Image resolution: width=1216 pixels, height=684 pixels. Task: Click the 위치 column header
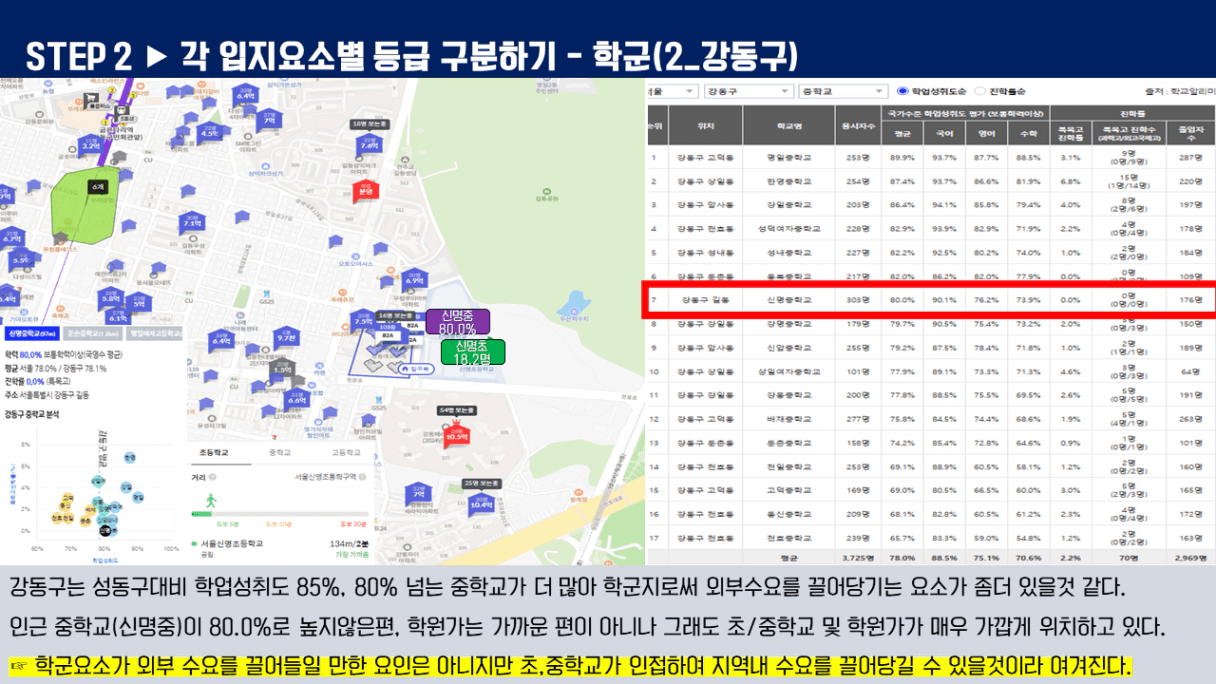pyautogui.click(x=706, y=125)
